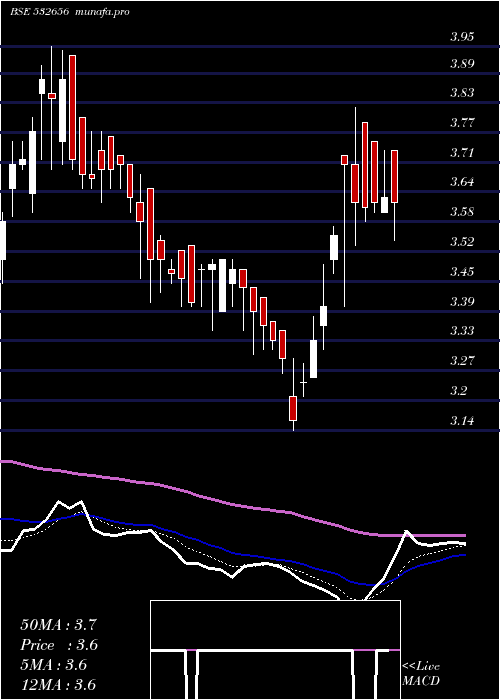Screen dimensions: 500x700
Task: Select the 3.71 price axis label
Action: (462, 153)
